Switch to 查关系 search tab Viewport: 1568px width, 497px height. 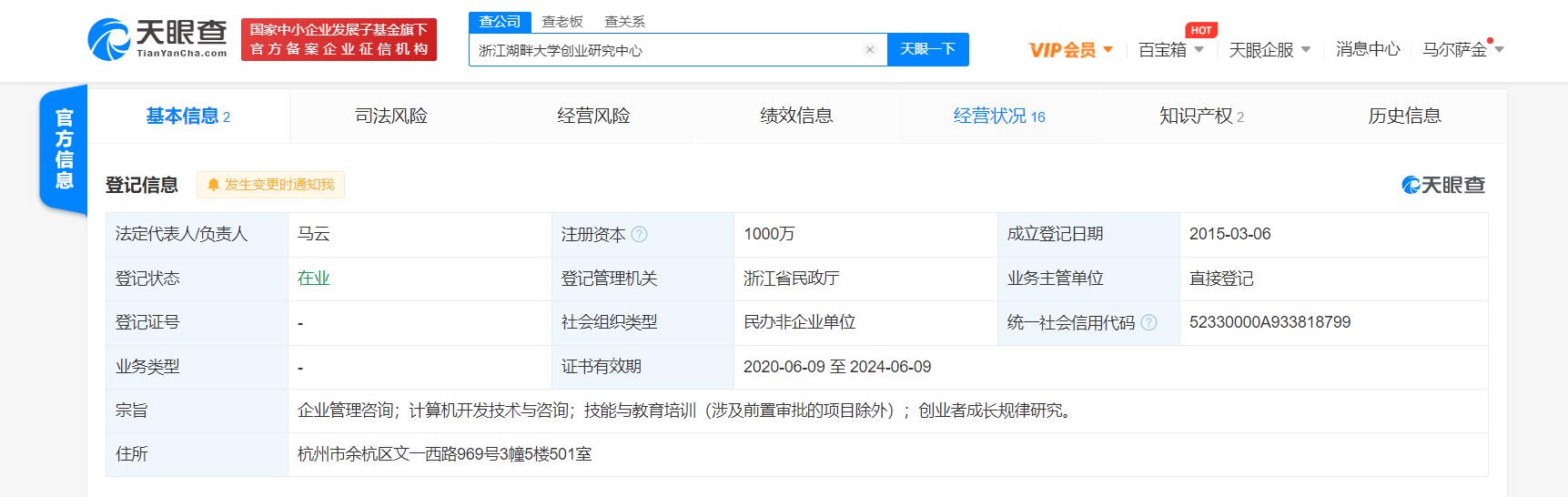coord(624,22)
